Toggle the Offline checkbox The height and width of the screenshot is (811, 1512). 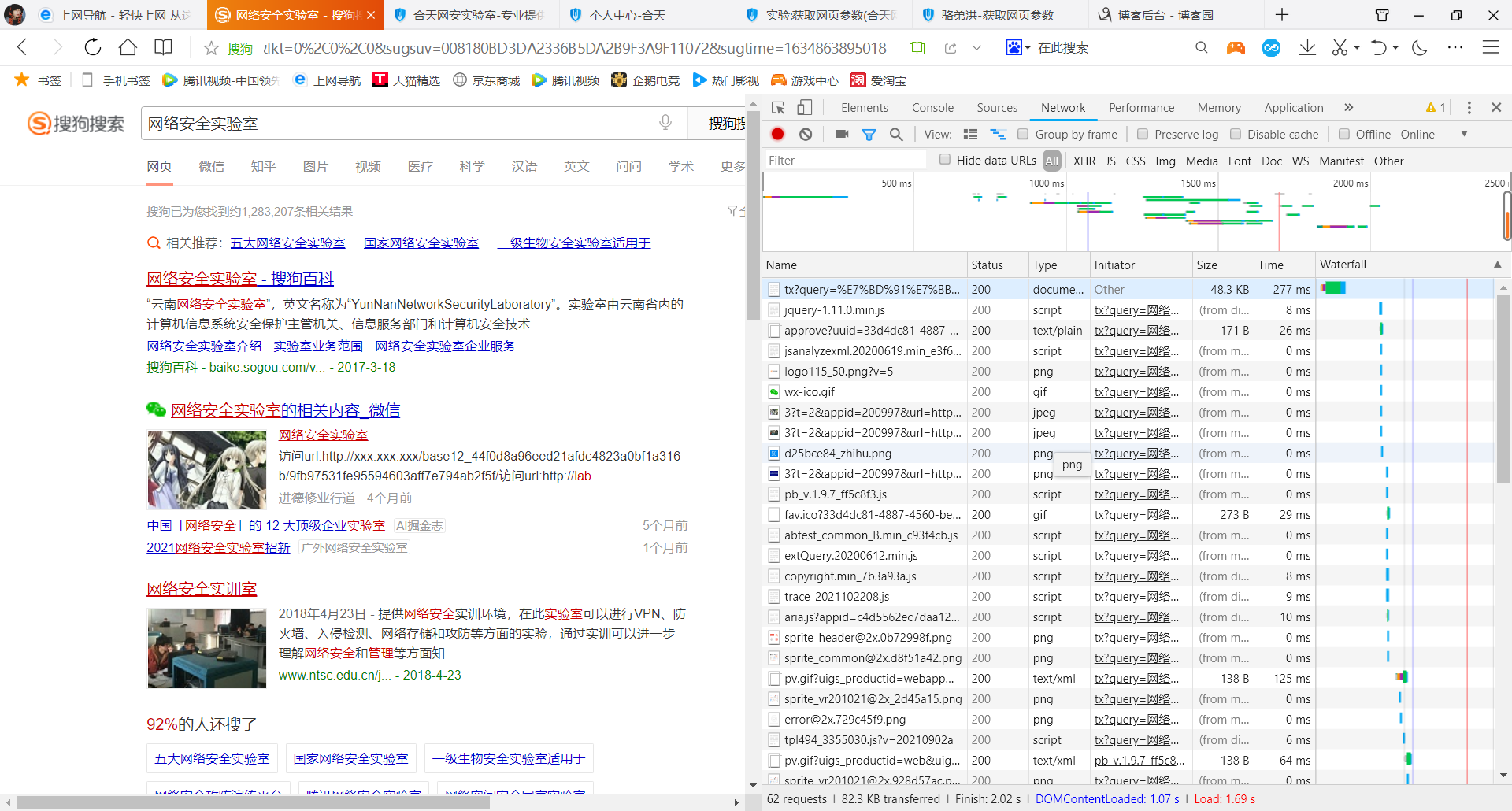tap(1344, 135)
